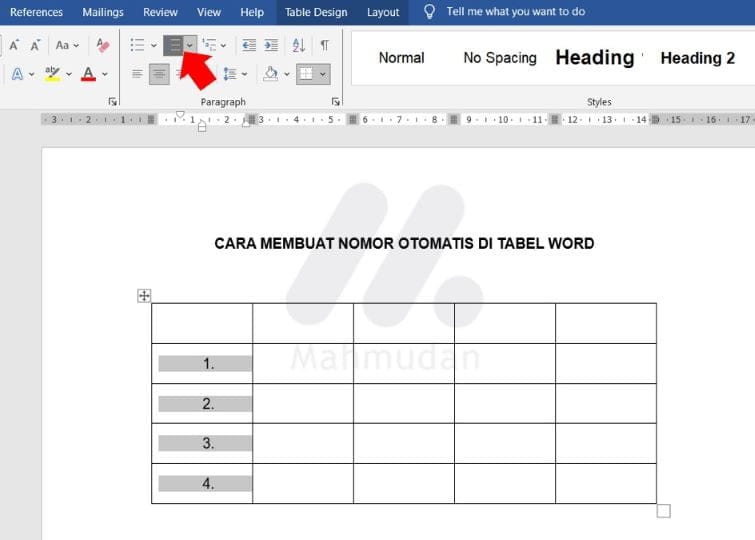Image resolution: width=755 pixels, height=540 pixels.
Task: Increase the paragraph indent
Action: click(x=272, y=45)
